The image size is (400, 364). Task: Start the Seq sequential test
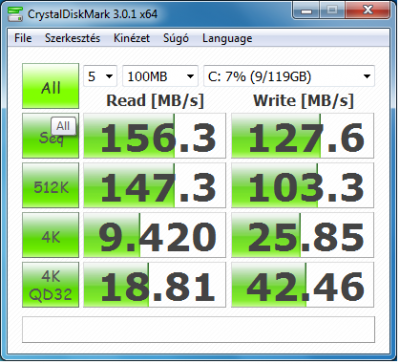tap(51, 136)
